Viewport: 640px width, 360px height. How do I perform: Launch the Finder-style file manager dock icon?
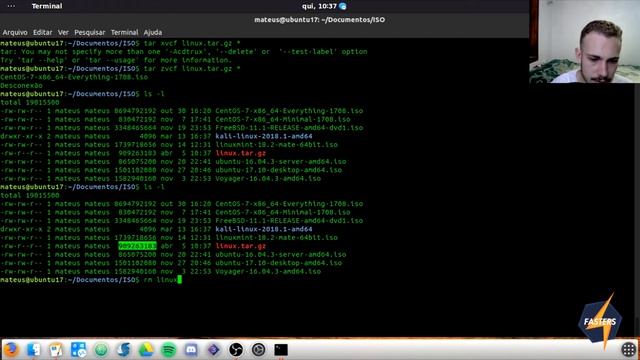pyautogui.click(x=34, y=349)
